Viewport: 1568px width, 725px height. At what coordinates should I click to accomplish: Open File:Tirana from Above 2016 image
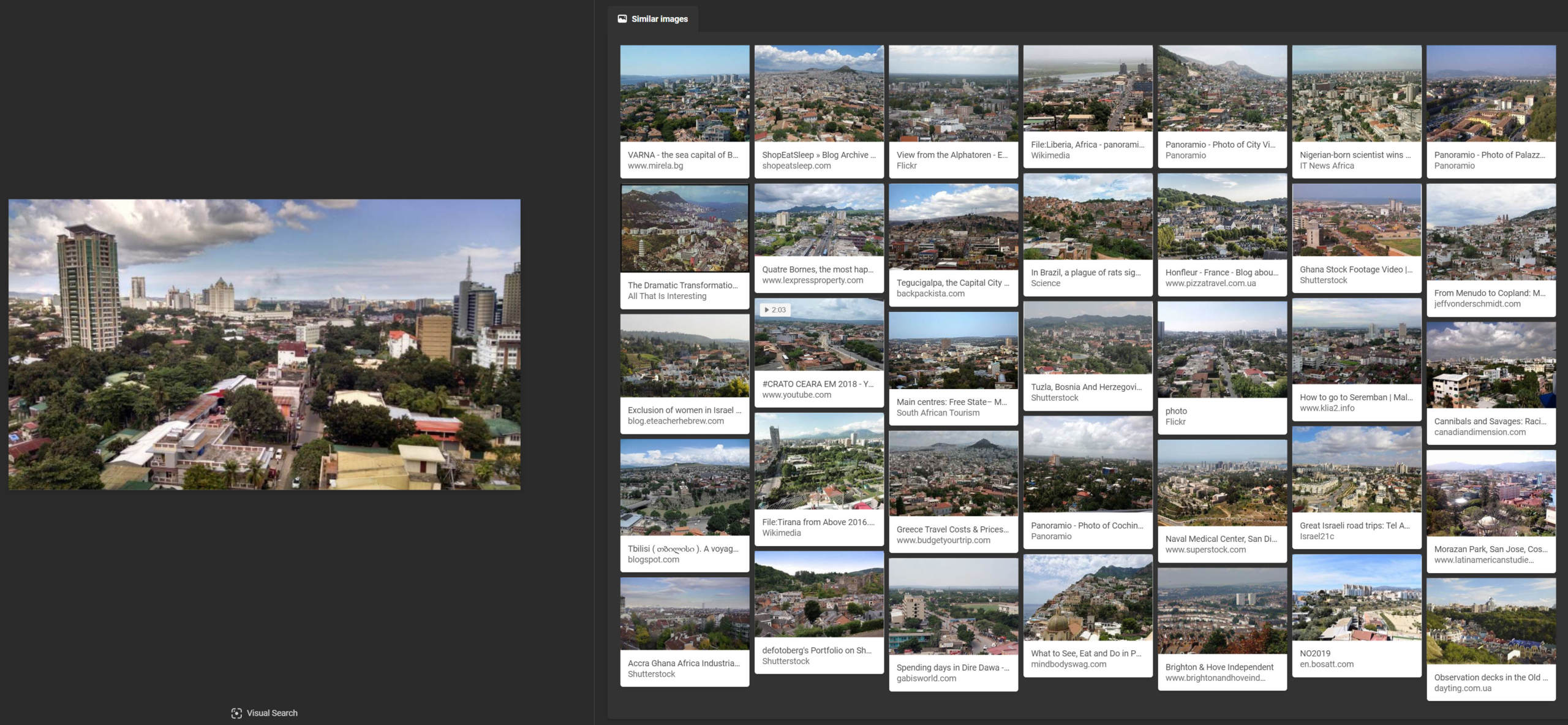pyautogui.click(x=819, y=461)
